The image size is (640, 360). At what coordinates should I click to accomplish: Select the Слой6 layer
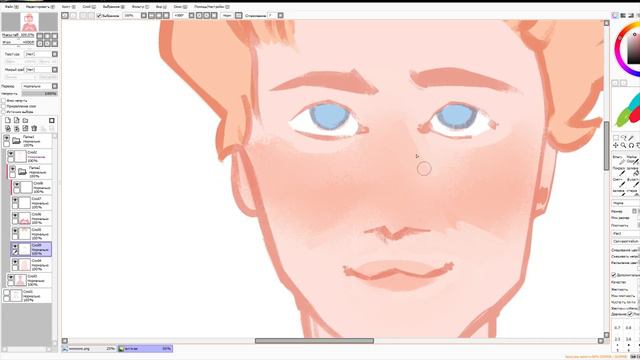pos(31,218)
